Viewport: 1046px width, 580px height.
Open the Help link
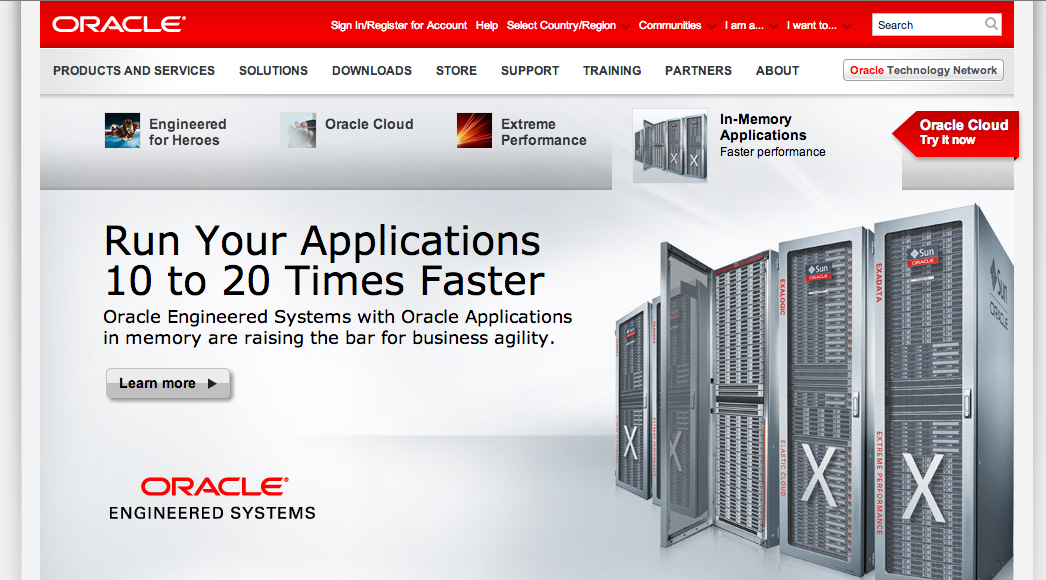click(x=486, y=25)
